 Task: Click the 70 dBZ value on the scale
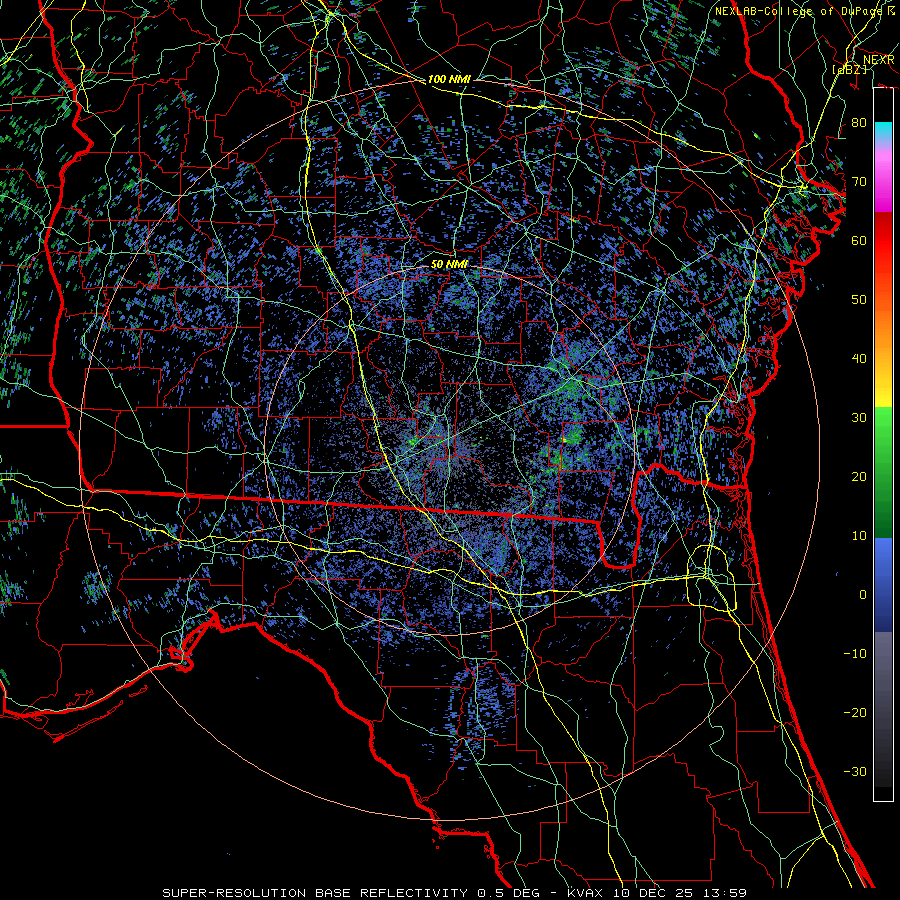[859, 182]
